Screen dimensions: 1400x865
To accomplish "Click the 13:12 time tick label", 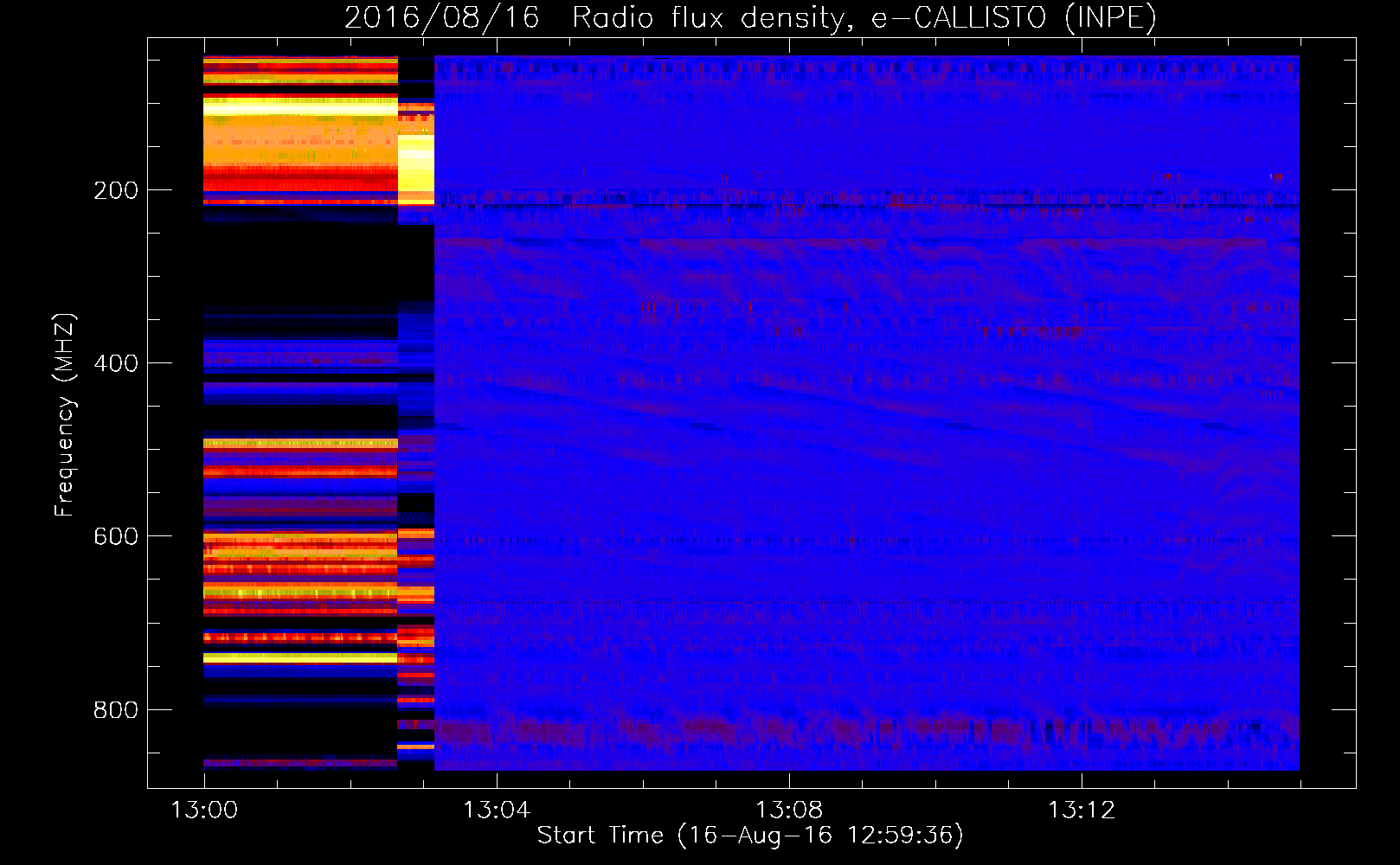I will 1082,811.
